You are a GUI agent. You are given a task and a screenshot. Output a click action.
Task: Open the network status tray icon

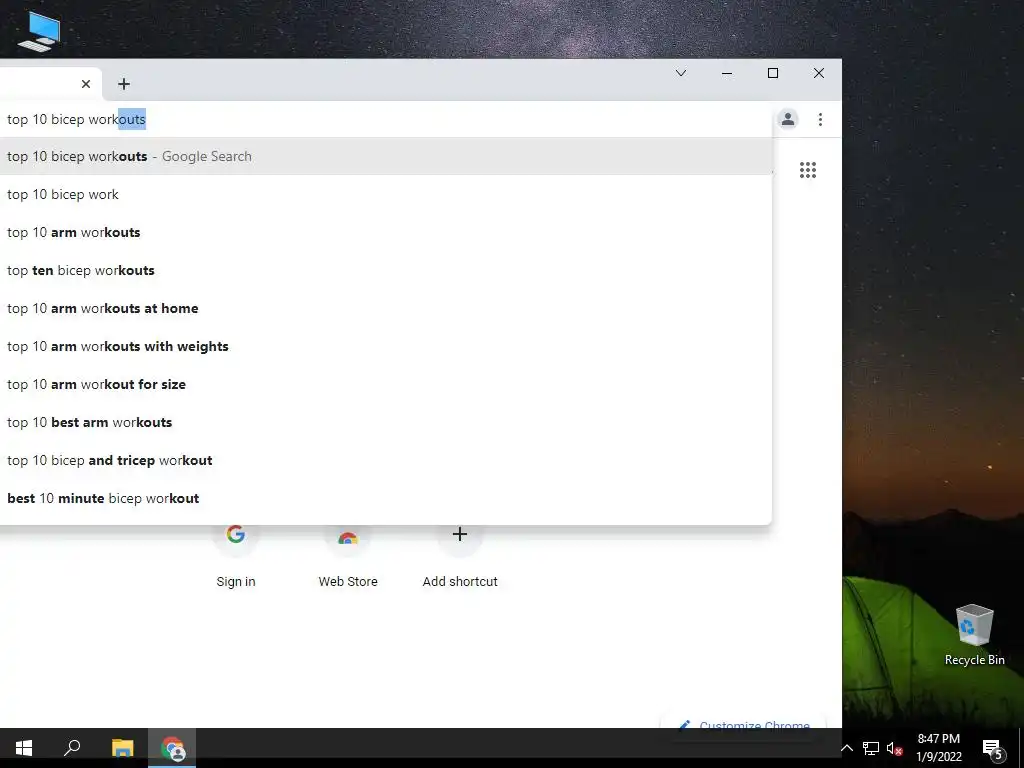coord(871,748)
